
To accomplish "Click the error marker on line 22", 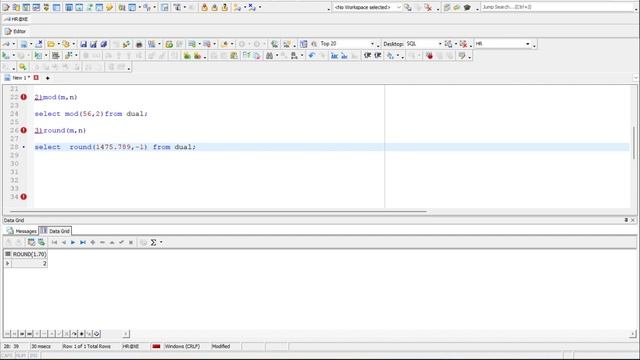I will [24, 97].
